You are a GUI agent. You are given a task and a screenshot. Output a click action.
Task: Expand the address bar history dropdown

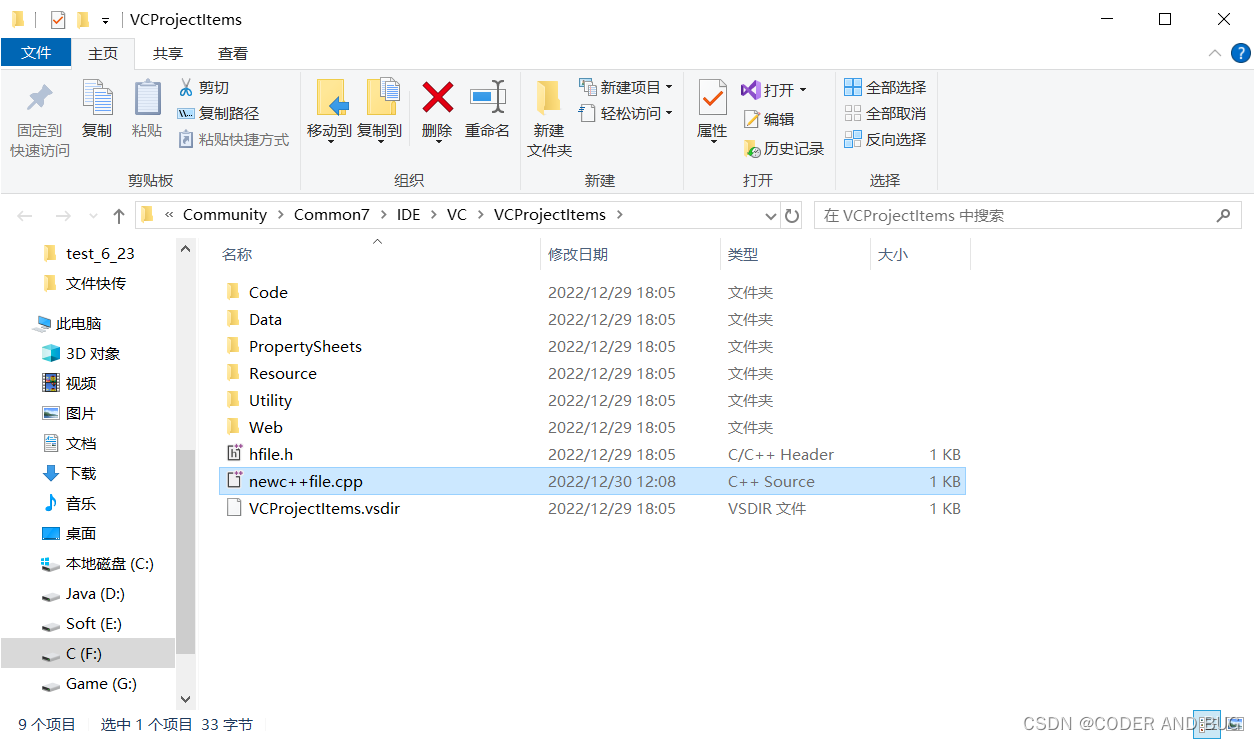point(771,216)
